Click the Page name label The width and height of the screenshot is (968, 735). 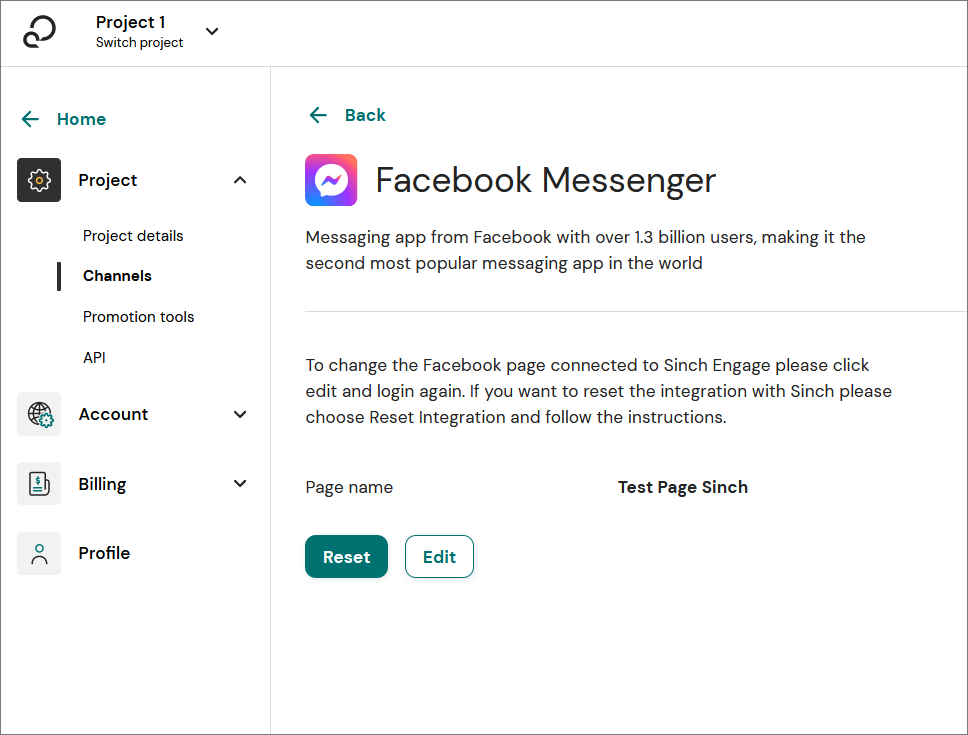pyautogui.click(x=349, y=488)
